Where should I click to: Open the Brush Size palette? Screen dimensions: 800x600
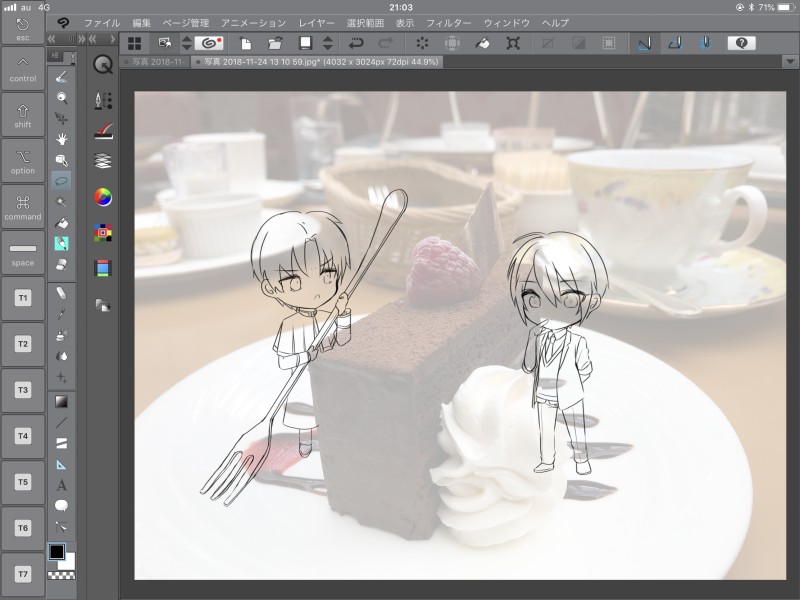(x=103, y=131)
